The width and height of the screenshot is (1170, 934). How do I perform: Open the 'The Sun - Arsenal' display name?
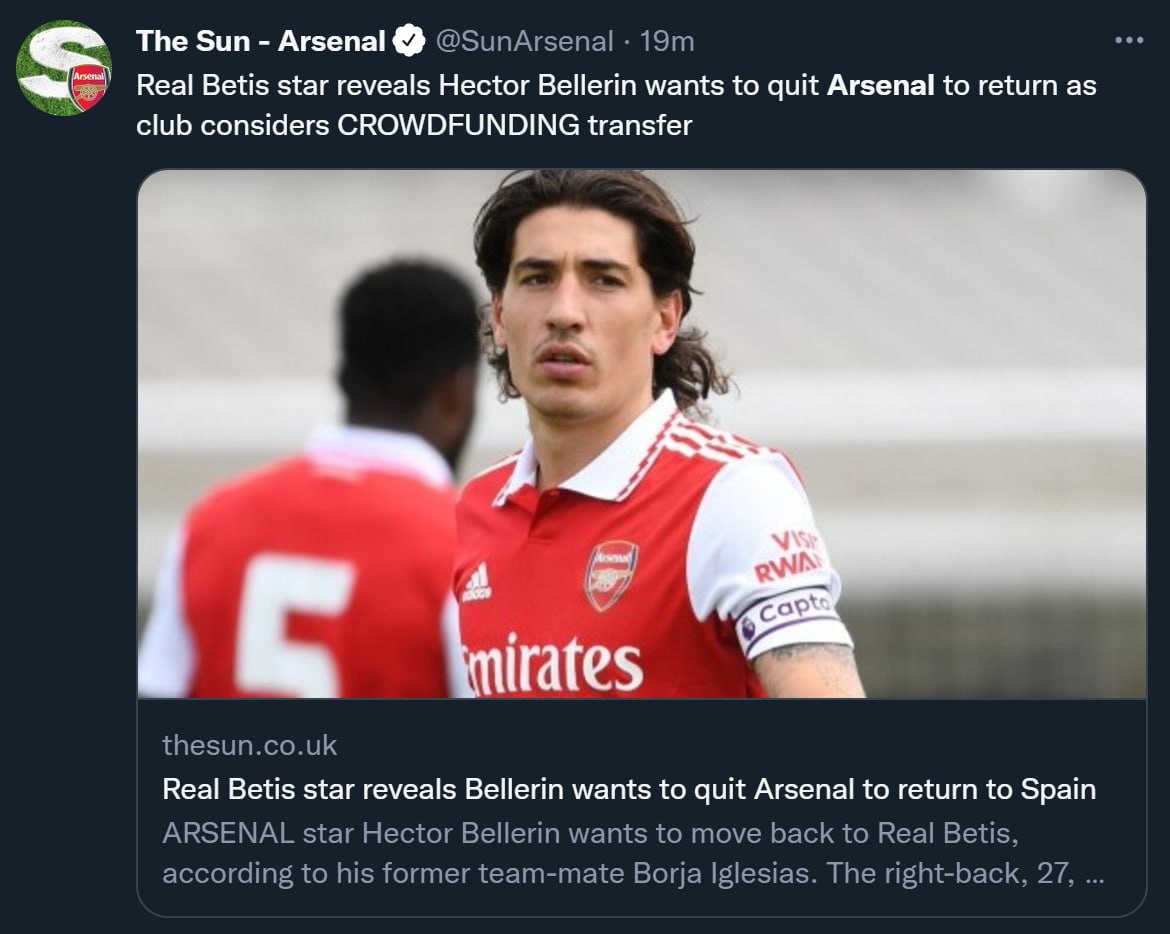260,41
